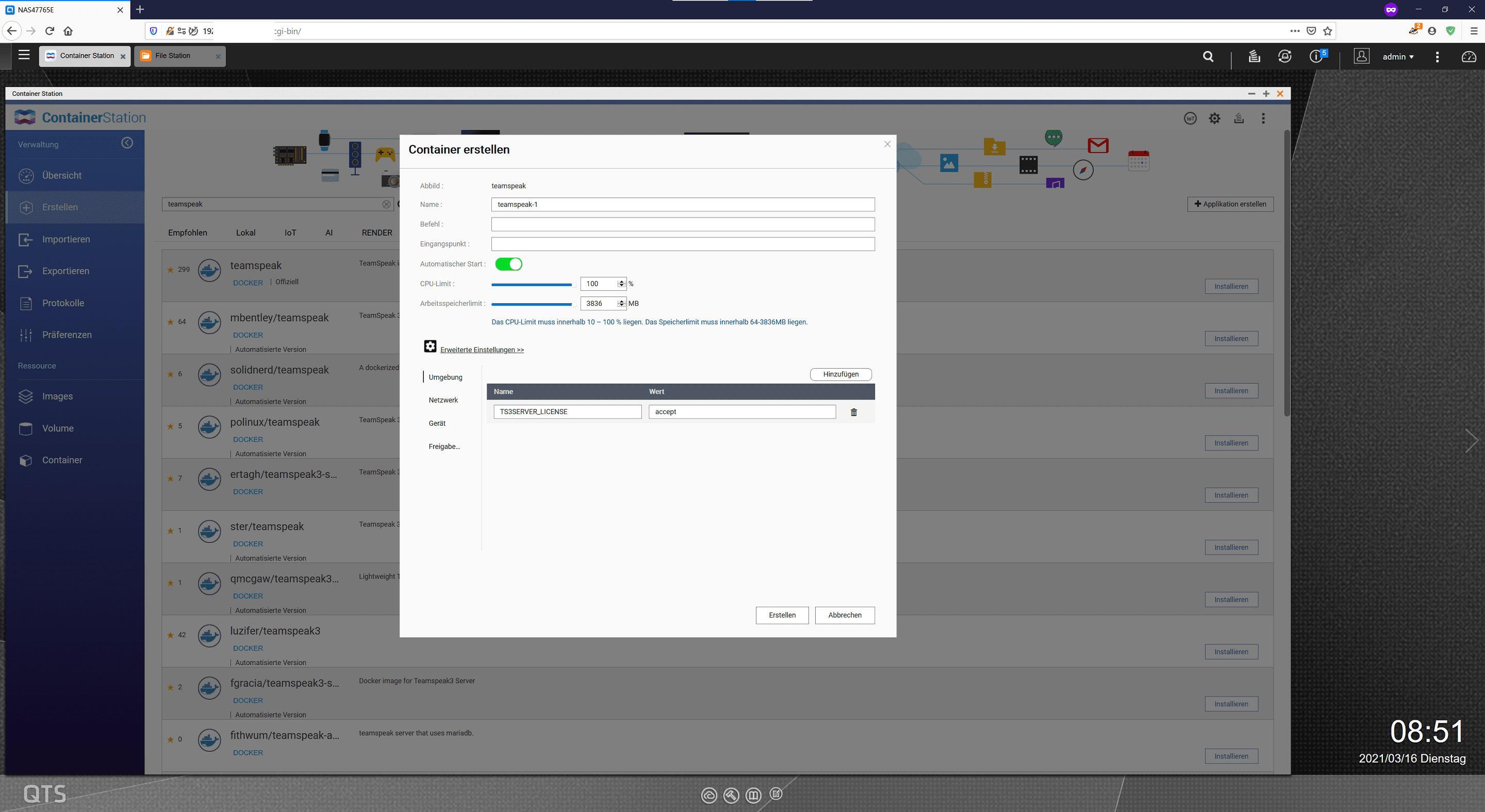Image resolution: width=1485 pixels, height=812 pixels.
Task: Click the CPU-Limit slider
Action: (x=533, y=284)
